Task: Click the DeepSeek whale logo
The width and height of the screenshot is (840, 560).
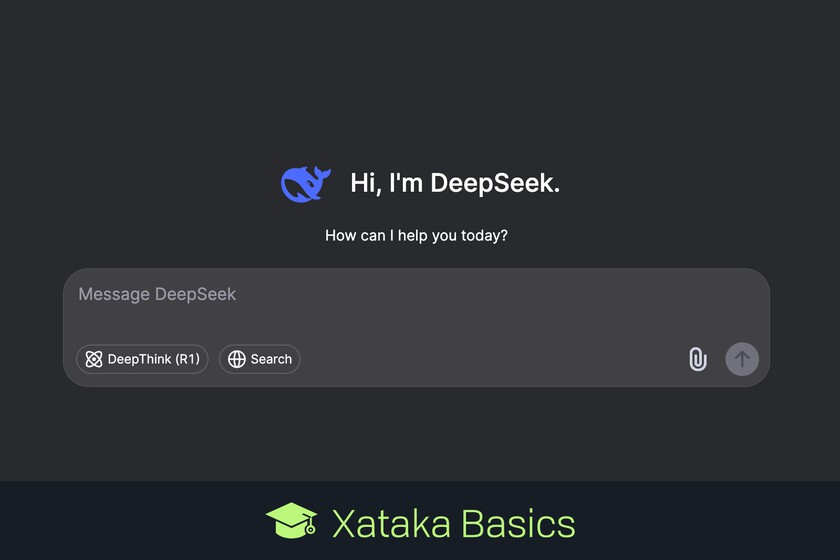Action: (301, 184)
